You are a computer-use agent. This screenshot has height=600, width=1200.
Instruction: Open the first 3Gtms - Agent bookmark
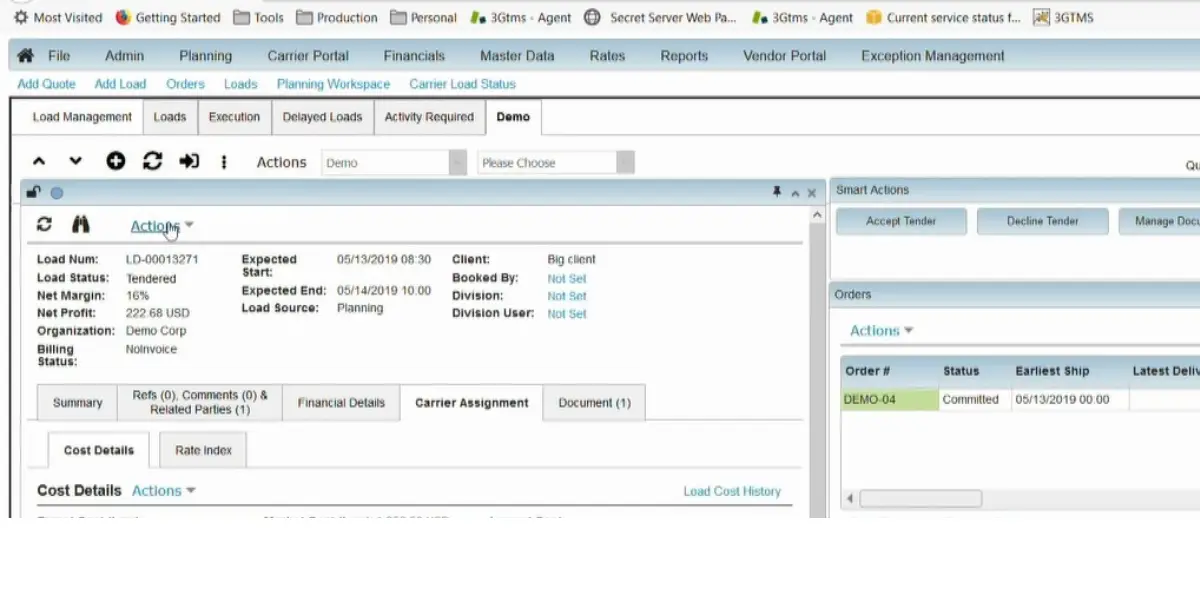coord(519,17)
